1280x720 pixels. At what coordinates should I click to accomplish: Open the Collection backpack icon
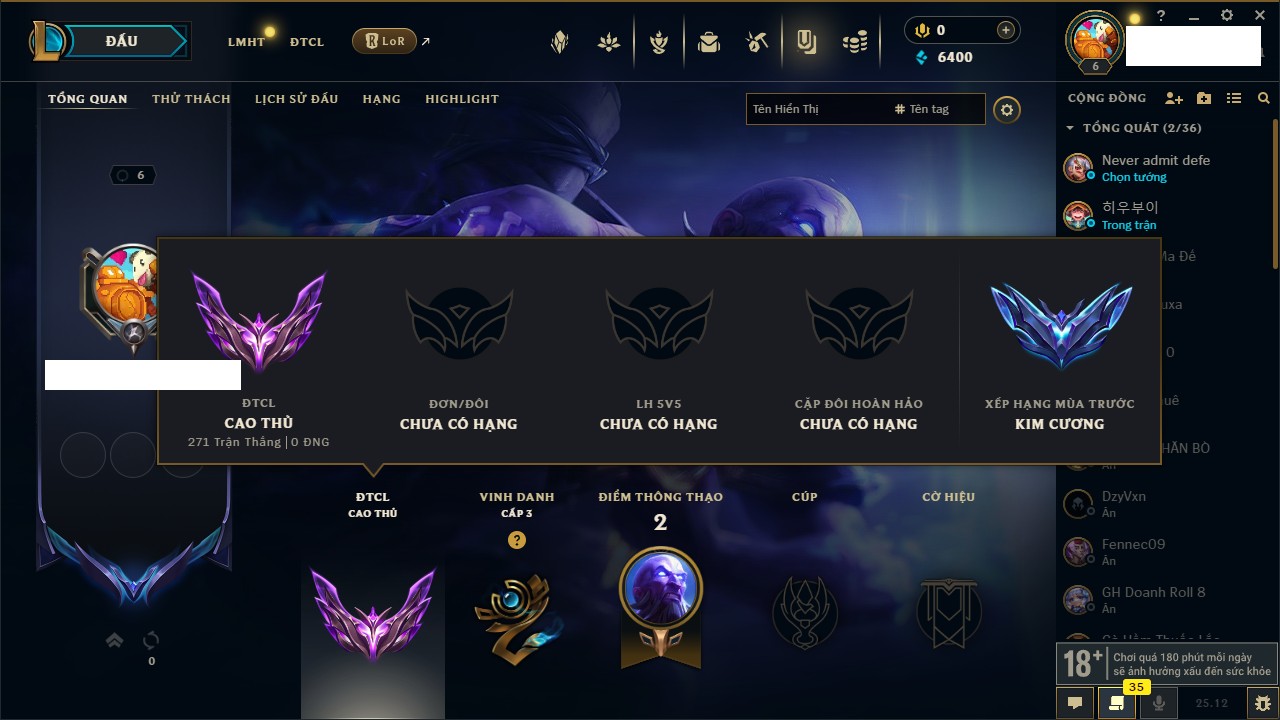pyautogui.click(x=709, y=42)
